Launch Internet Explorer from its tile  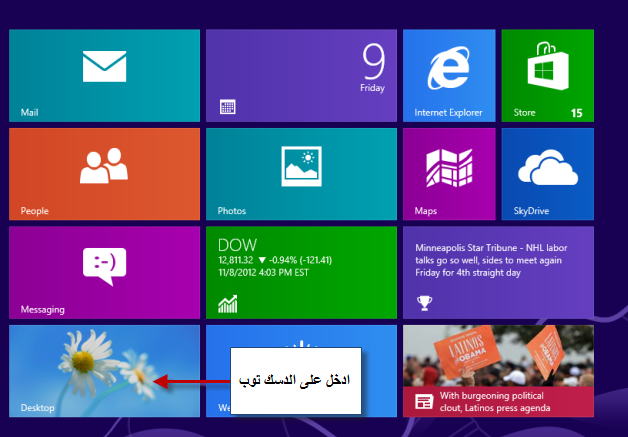[448, 75]
